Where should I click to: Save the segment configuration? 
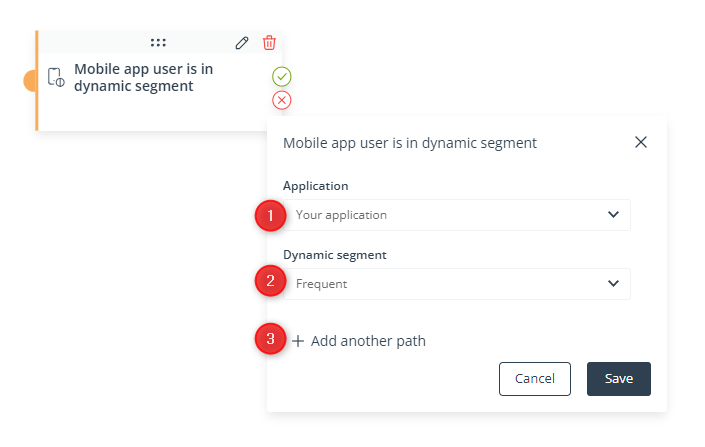point(619,379)
